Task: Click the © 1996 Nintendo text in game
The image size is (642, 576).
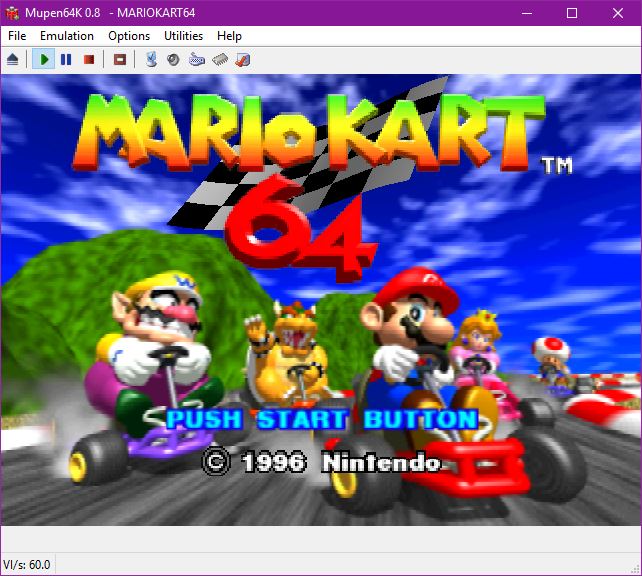Action: (x=321, y=463)
